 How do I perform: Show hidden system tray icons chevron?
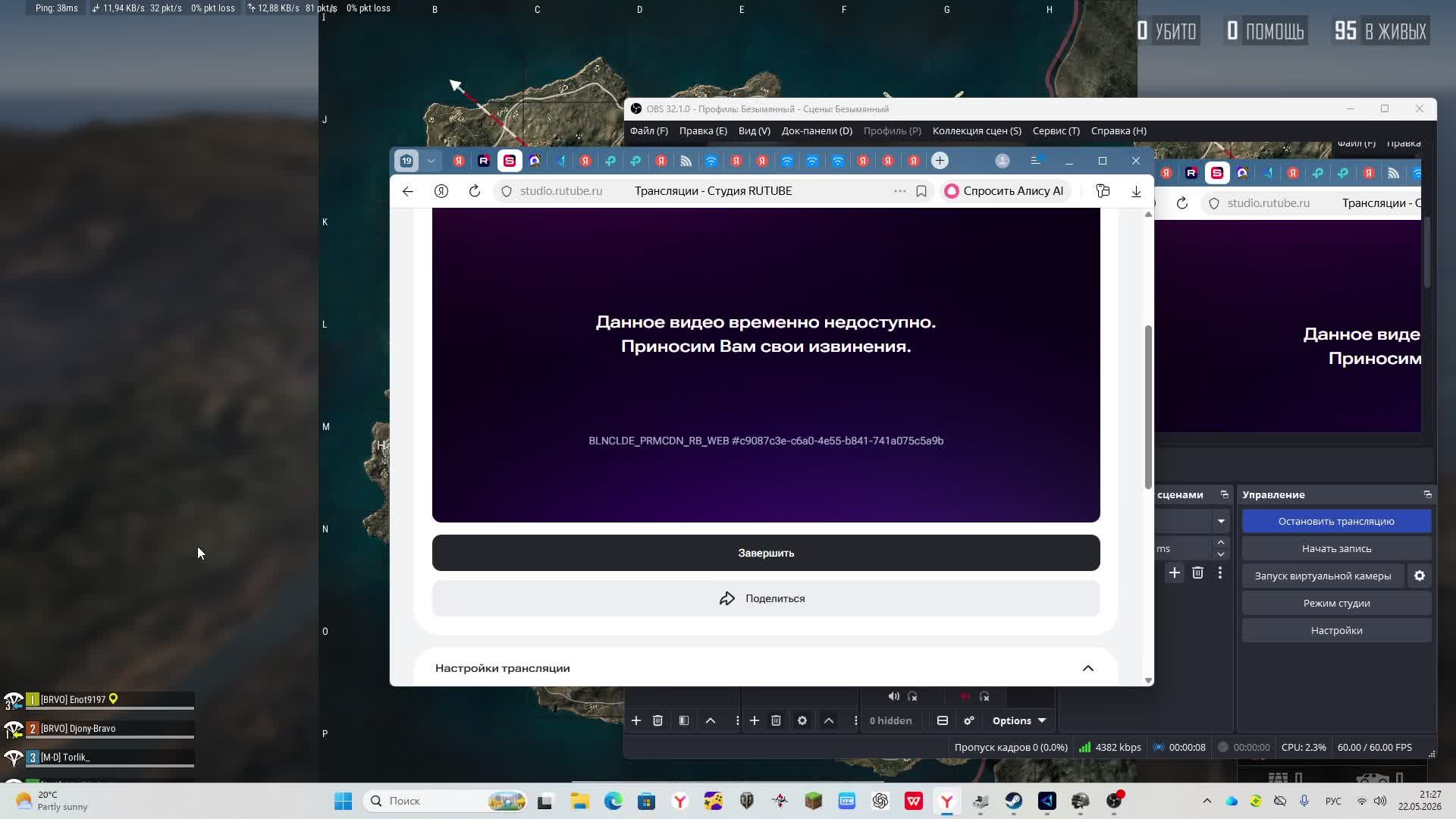click(1207, 801)
